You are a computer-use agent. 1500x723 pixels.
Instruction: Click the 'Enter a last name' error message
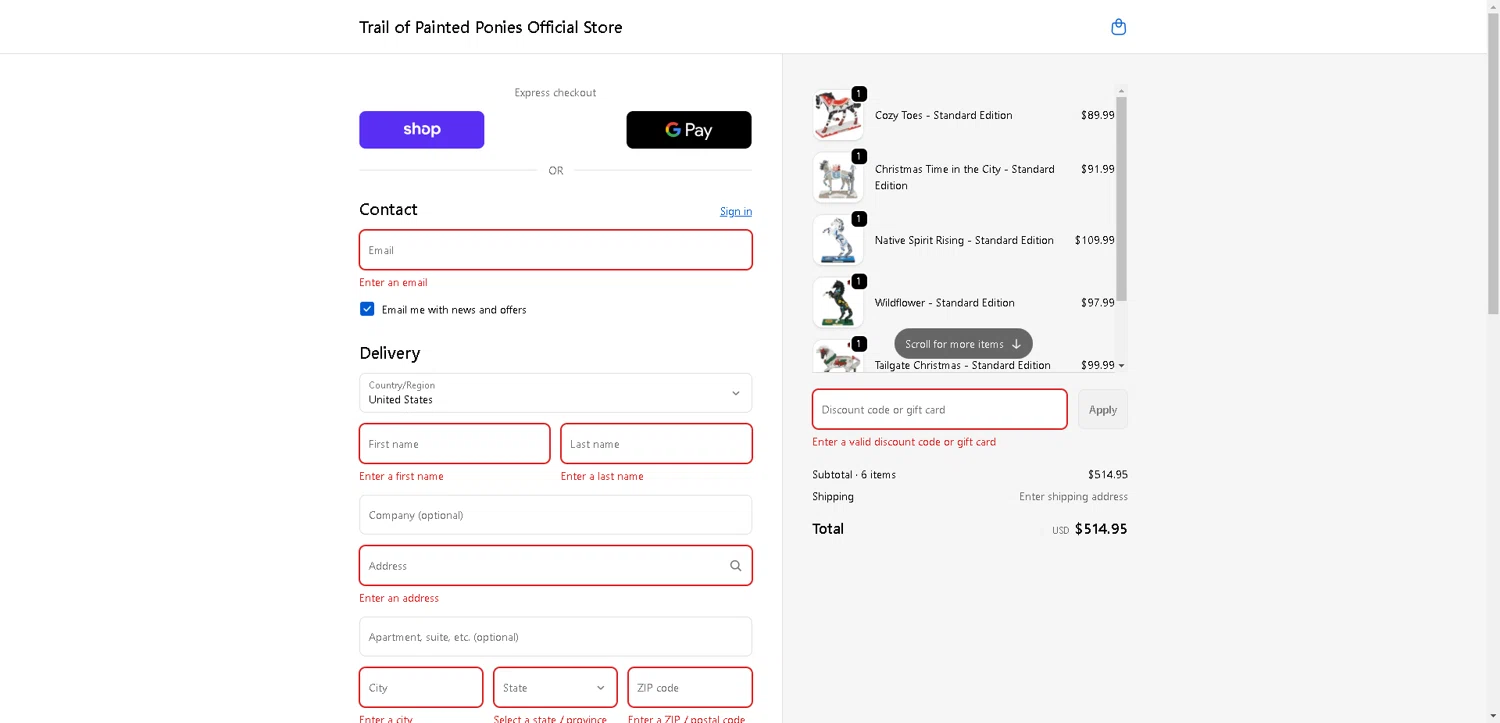(x=602, y=477)
